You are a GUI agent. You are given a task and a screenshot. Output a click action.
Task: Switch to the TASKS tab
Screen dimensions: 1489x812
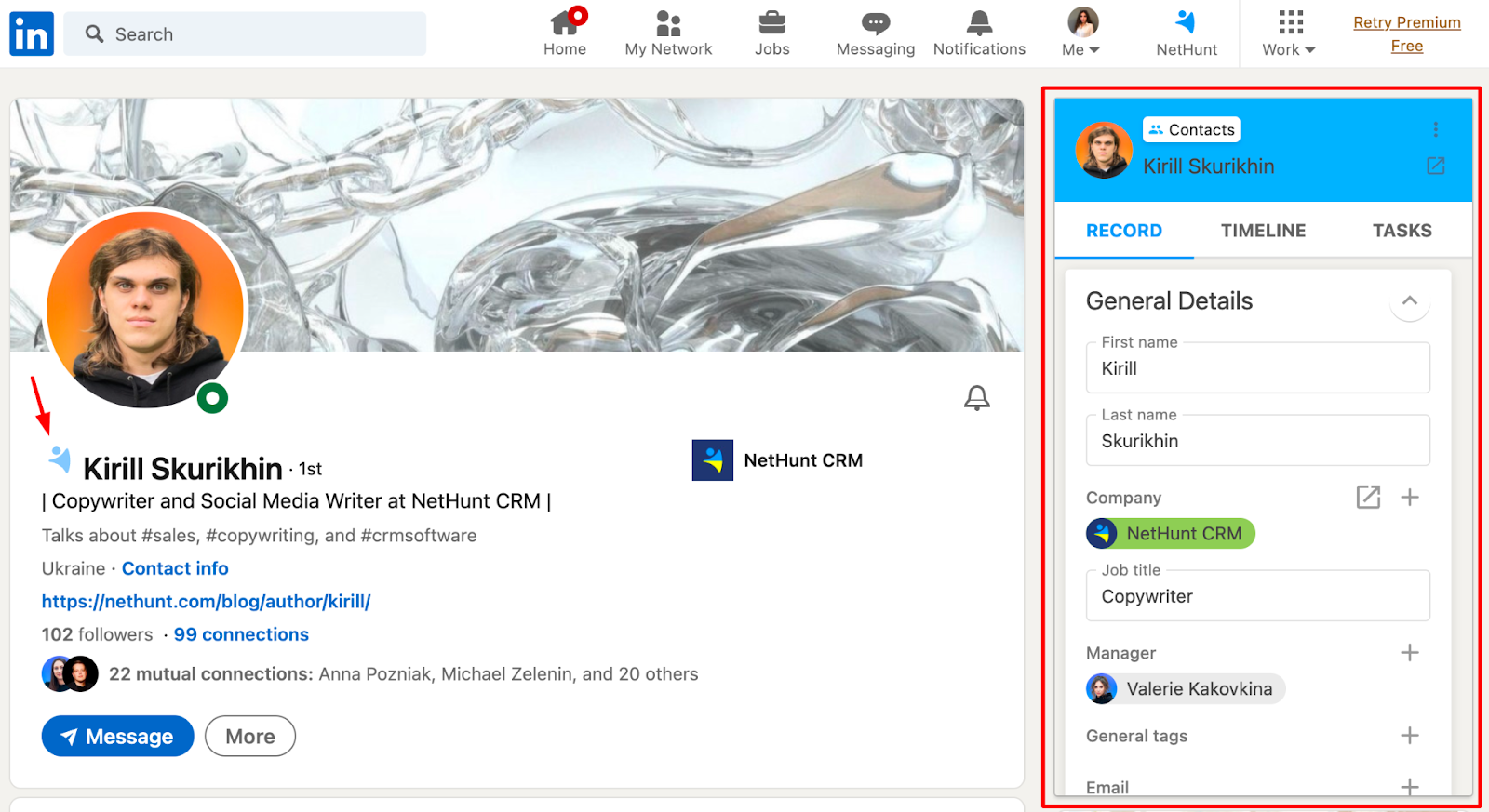coord(1402,231)
